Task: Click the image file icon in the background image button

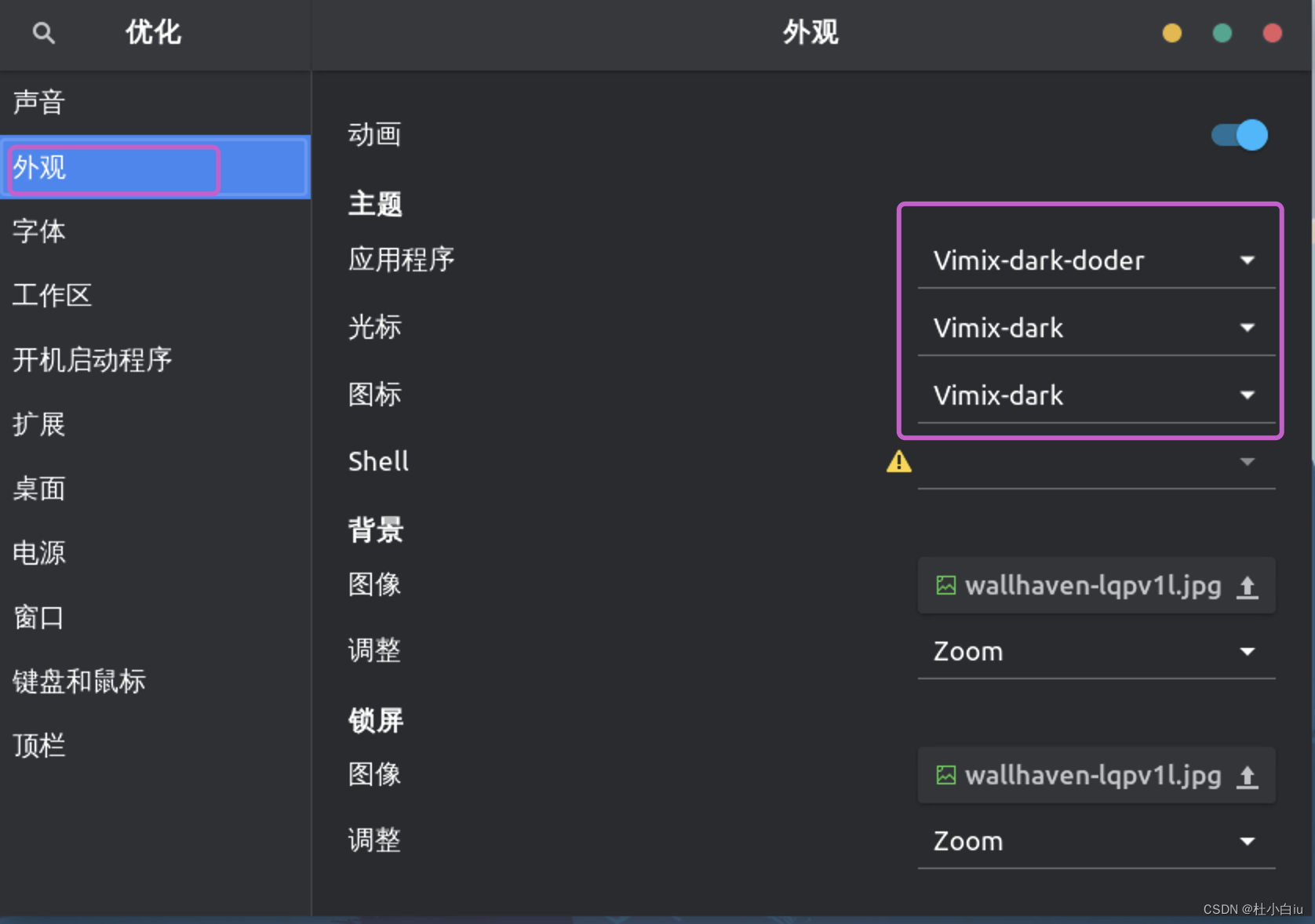Action: [946, 585]
